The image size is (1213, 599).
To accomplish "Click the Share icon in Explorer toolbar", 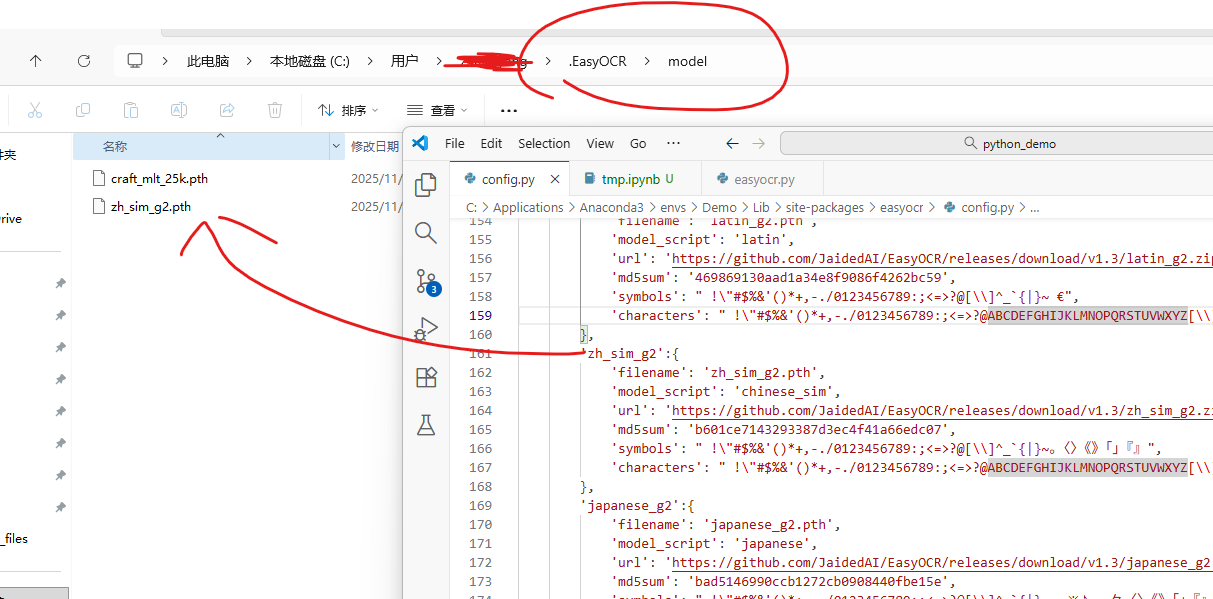I will click(x=227, y=110).
